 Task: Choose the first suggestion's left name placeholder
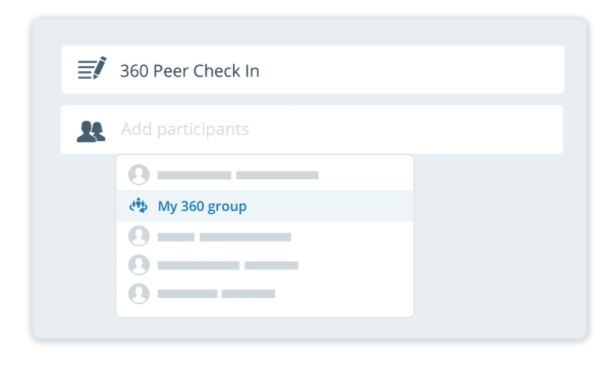[x=194, y=175]
